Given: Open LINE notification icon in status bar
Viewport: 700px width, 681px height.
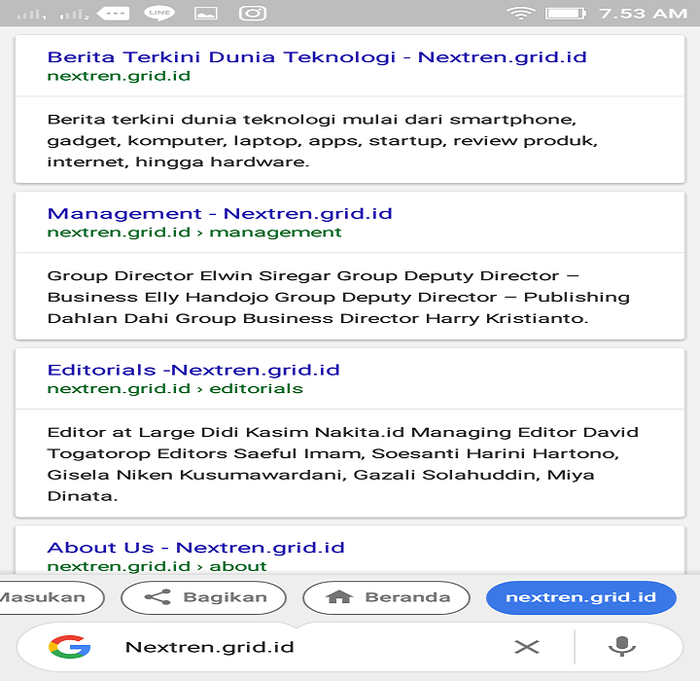Looking at the screenshot, I should pos(159,13).
